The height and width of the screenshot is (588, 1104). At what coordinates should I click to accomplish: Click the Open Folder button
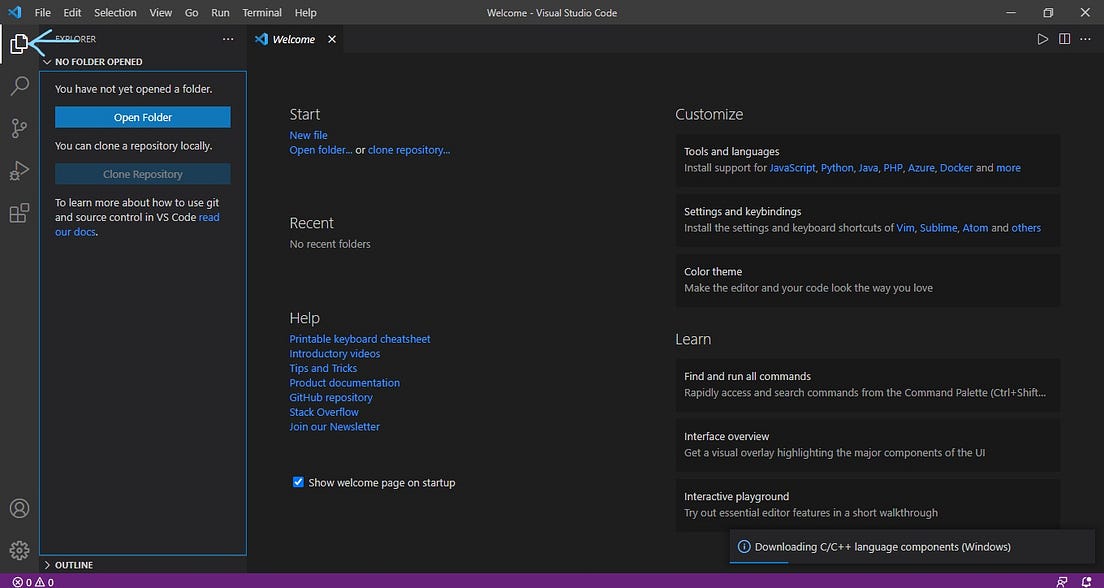143,118
